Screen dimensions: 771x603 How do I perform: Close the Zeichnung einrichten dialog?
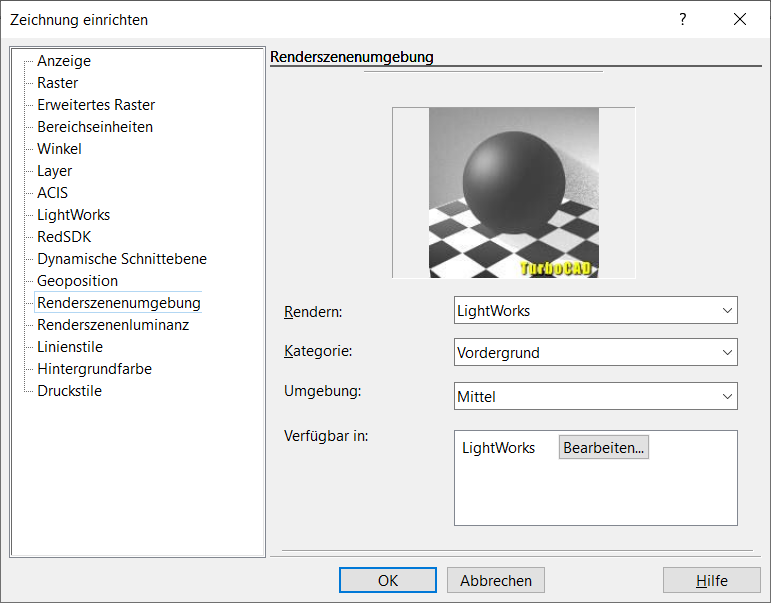(x=740, y=20)
